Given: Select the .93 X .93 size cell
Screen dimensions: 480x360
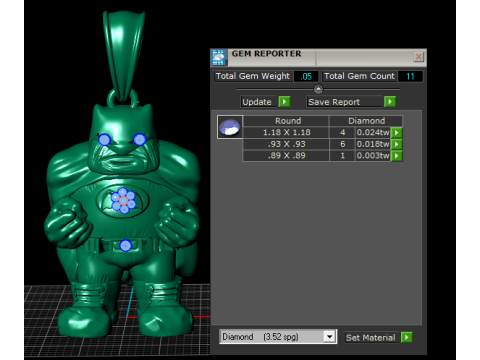Looking at the screenshot, I should coord(286,144).
